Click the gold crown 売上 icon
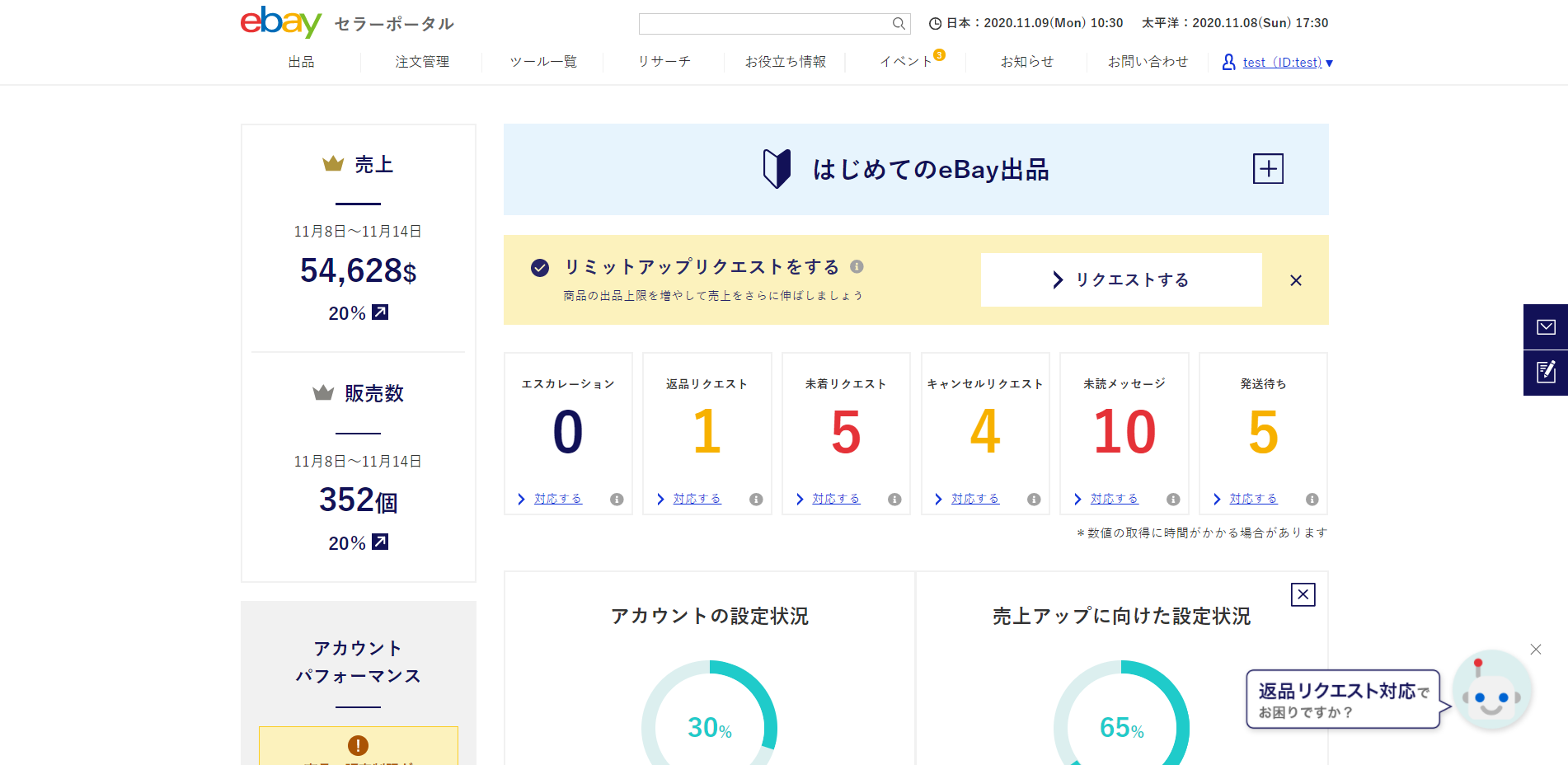Image resolution: width=1568 pixels, height=765 pixels. [x=333, y=163]
